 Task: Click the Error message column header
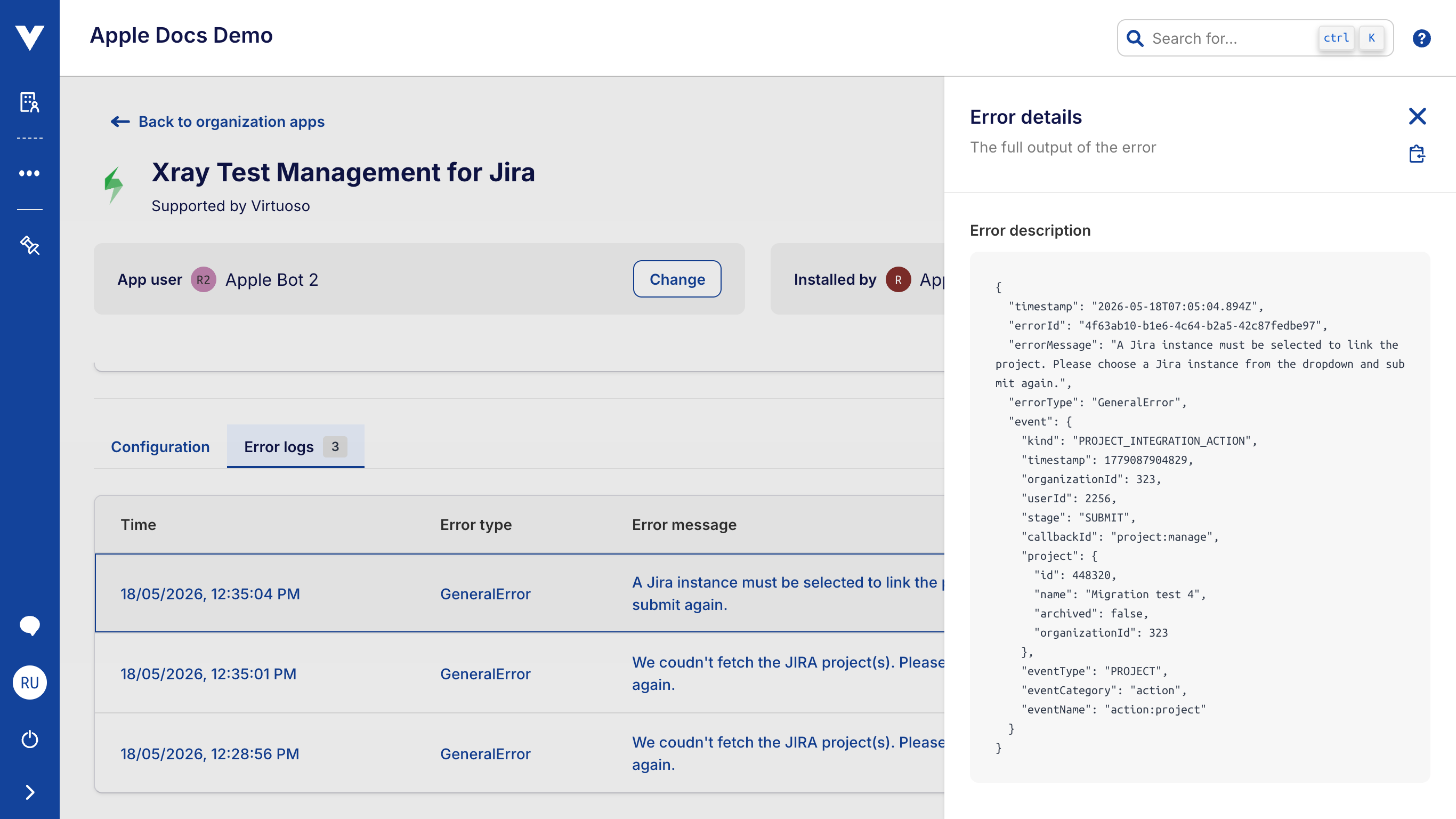pyautogui.click(x=684, y=525)
